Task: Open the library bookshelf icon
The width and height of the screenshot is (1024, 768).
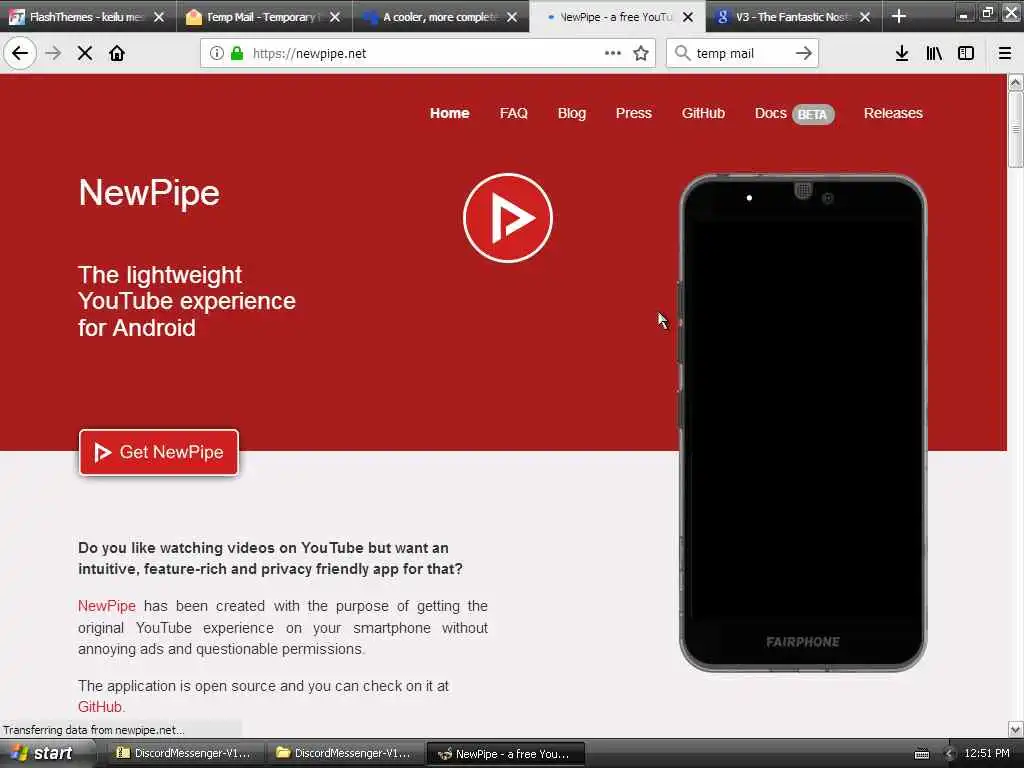Action: pos(934,53)
